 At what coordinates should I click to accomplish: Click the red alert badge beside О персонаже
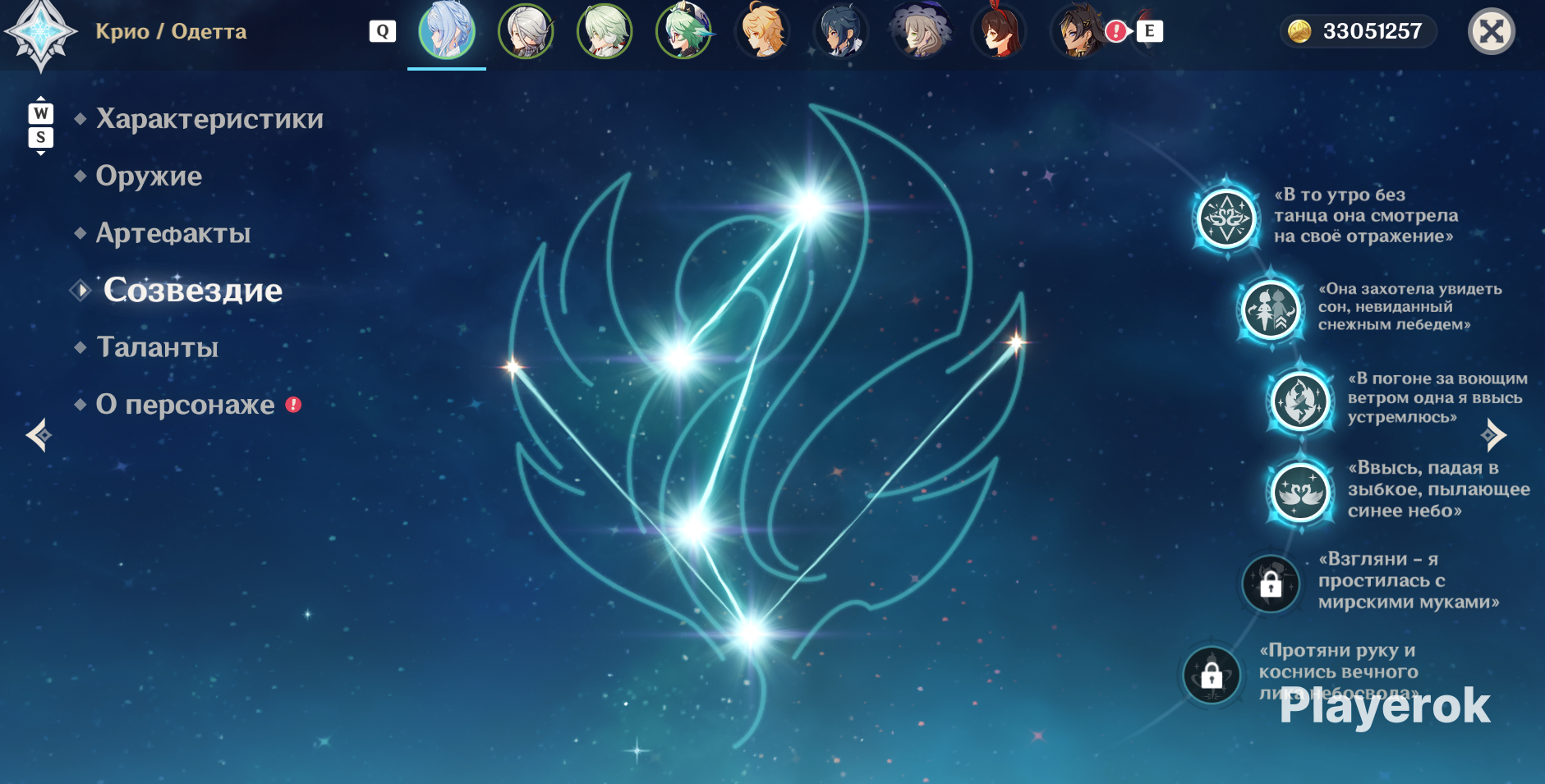coord(293,405)
